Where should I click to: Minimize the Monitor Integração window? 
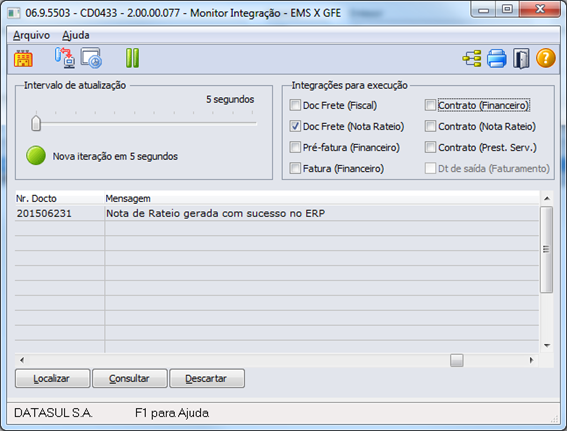(483, 9)
